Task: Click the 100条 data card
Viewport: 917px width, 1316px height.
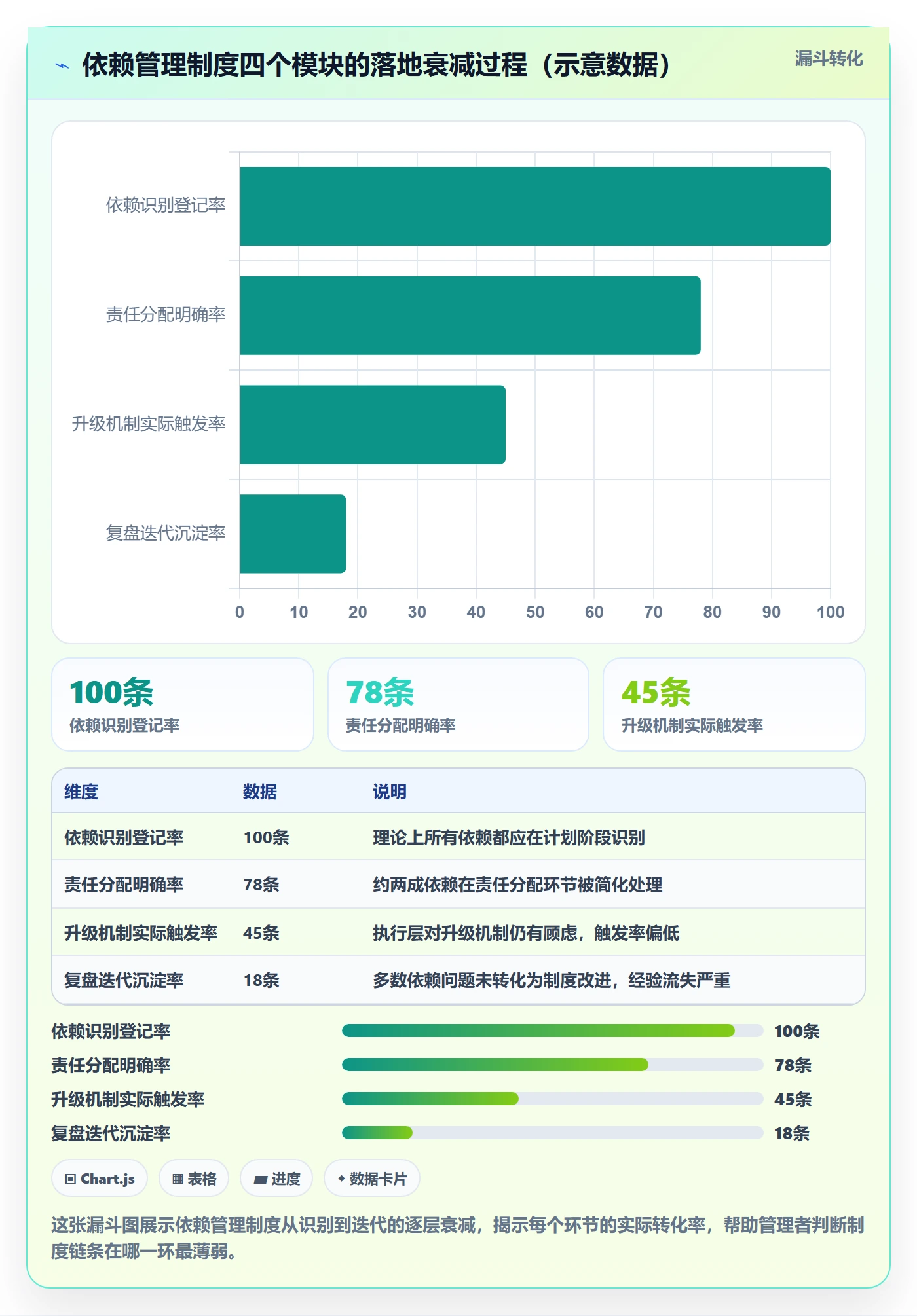Action: click(183, 704)
